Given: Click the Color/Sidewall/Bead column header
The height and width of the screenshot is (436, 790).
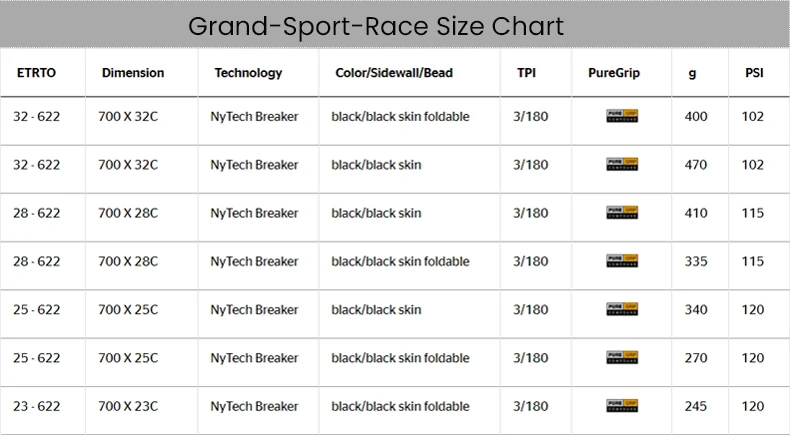Looking at the screenshot, I should 394,73.
